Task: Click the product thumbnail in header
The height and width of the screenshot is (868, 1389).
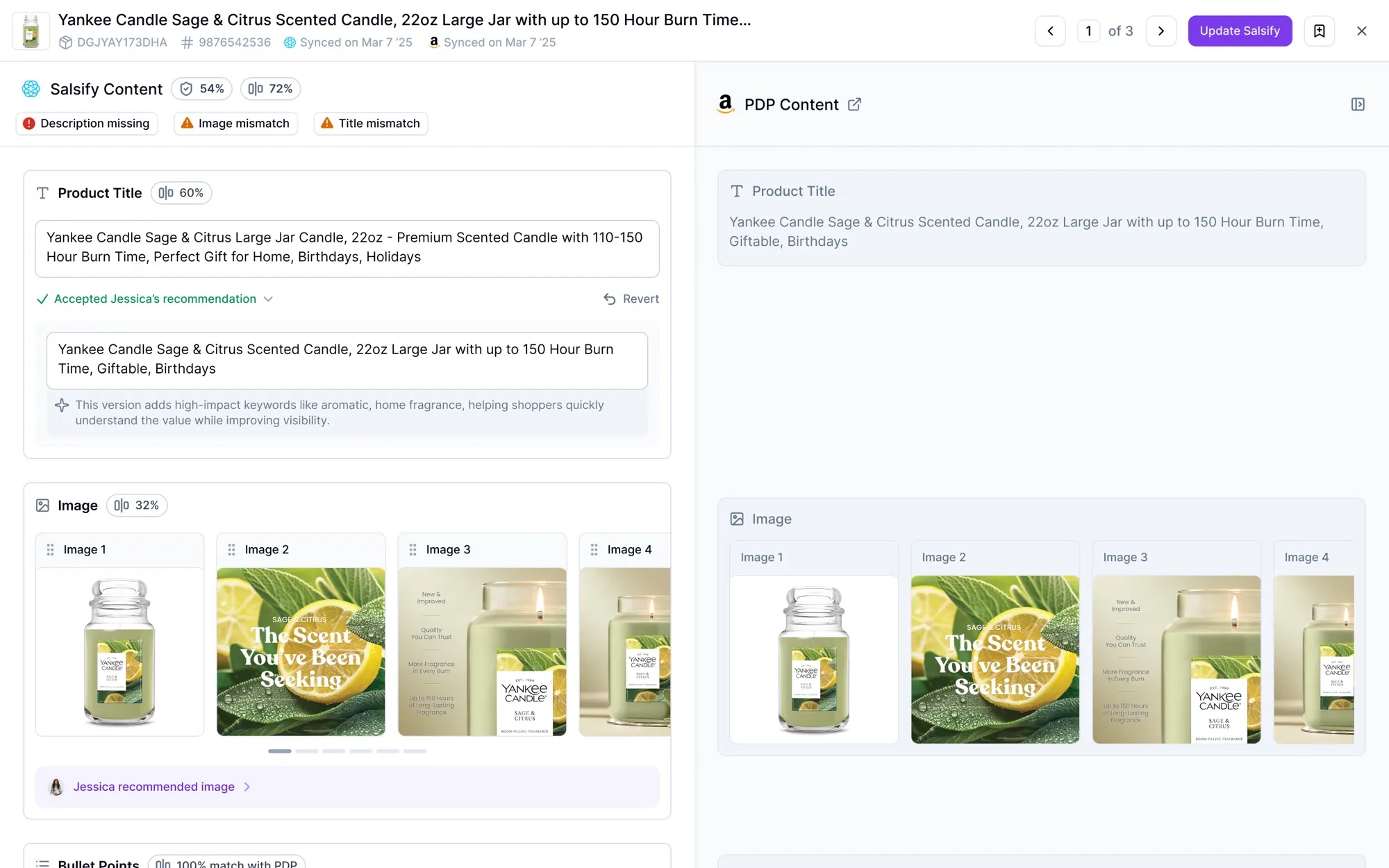Action: point(31,31)
